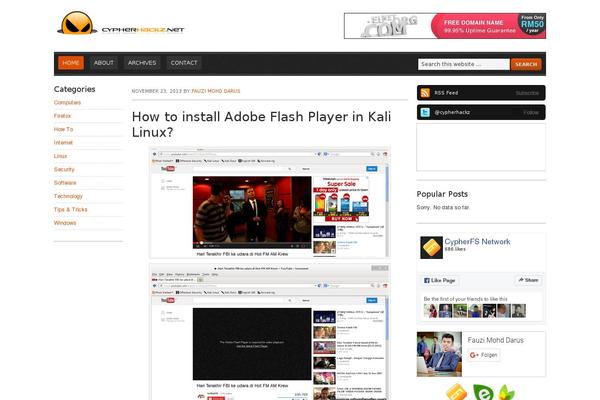Go to the ARCHIVES page
600x400 pixels.
pos(142,63)
